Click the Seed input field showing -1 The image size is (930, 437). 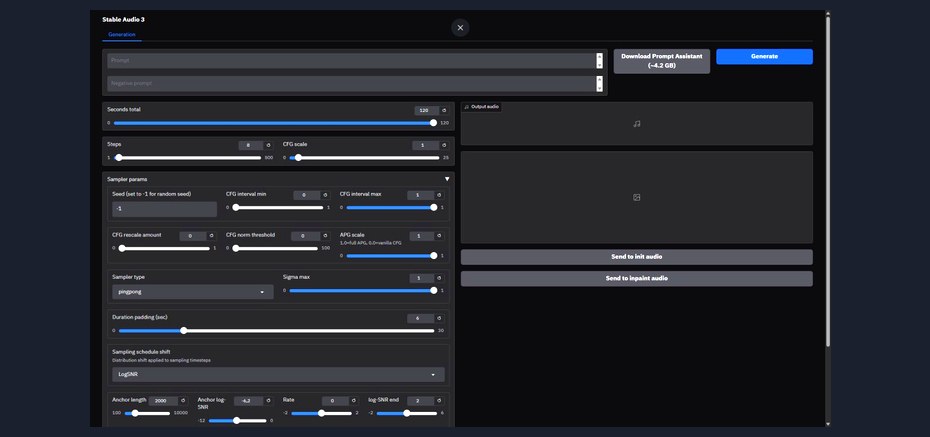(x=164, y=209)
